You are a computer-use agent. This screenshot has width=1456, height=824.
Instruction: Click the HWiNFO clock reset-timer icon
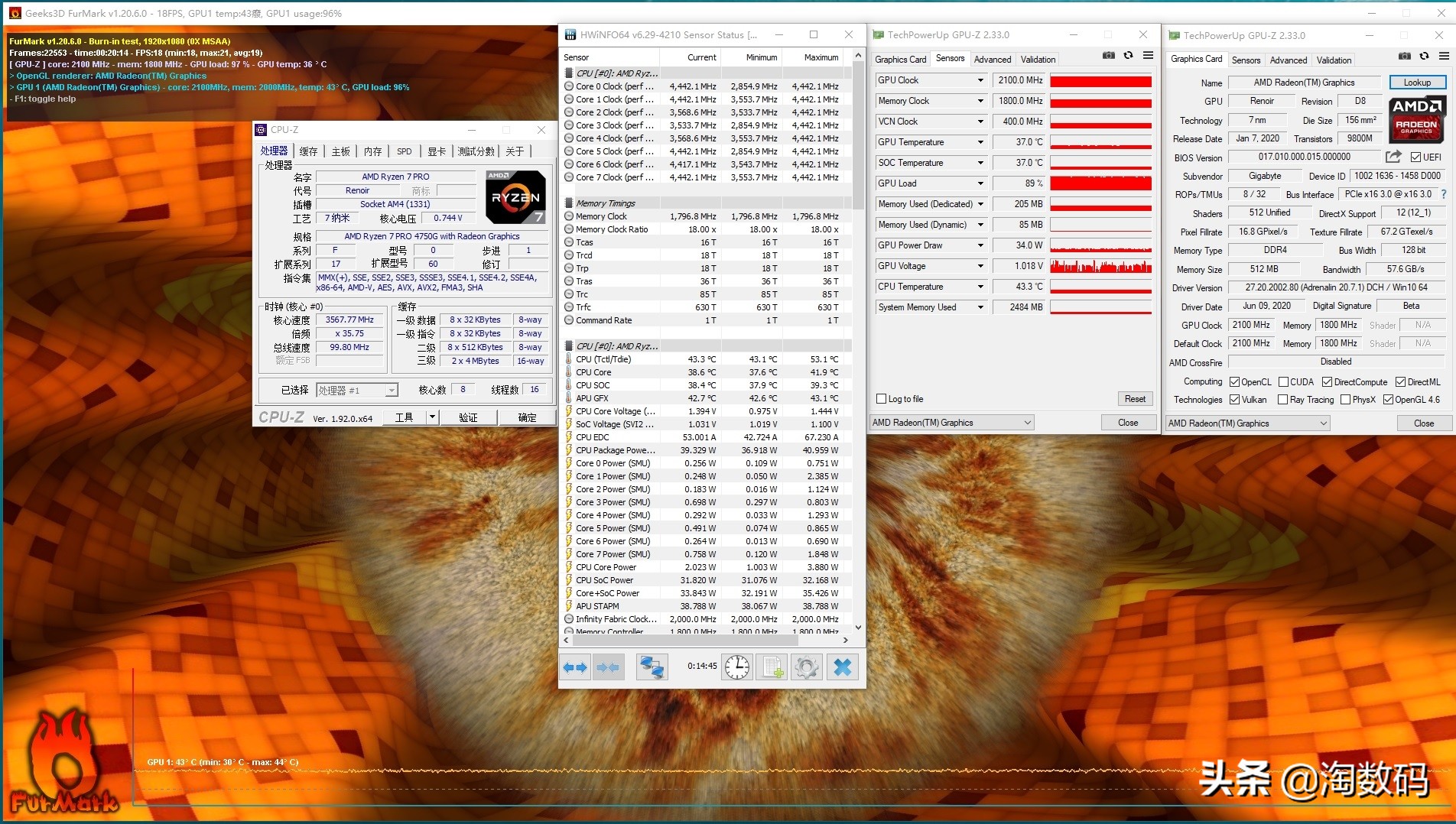(737, 667)
